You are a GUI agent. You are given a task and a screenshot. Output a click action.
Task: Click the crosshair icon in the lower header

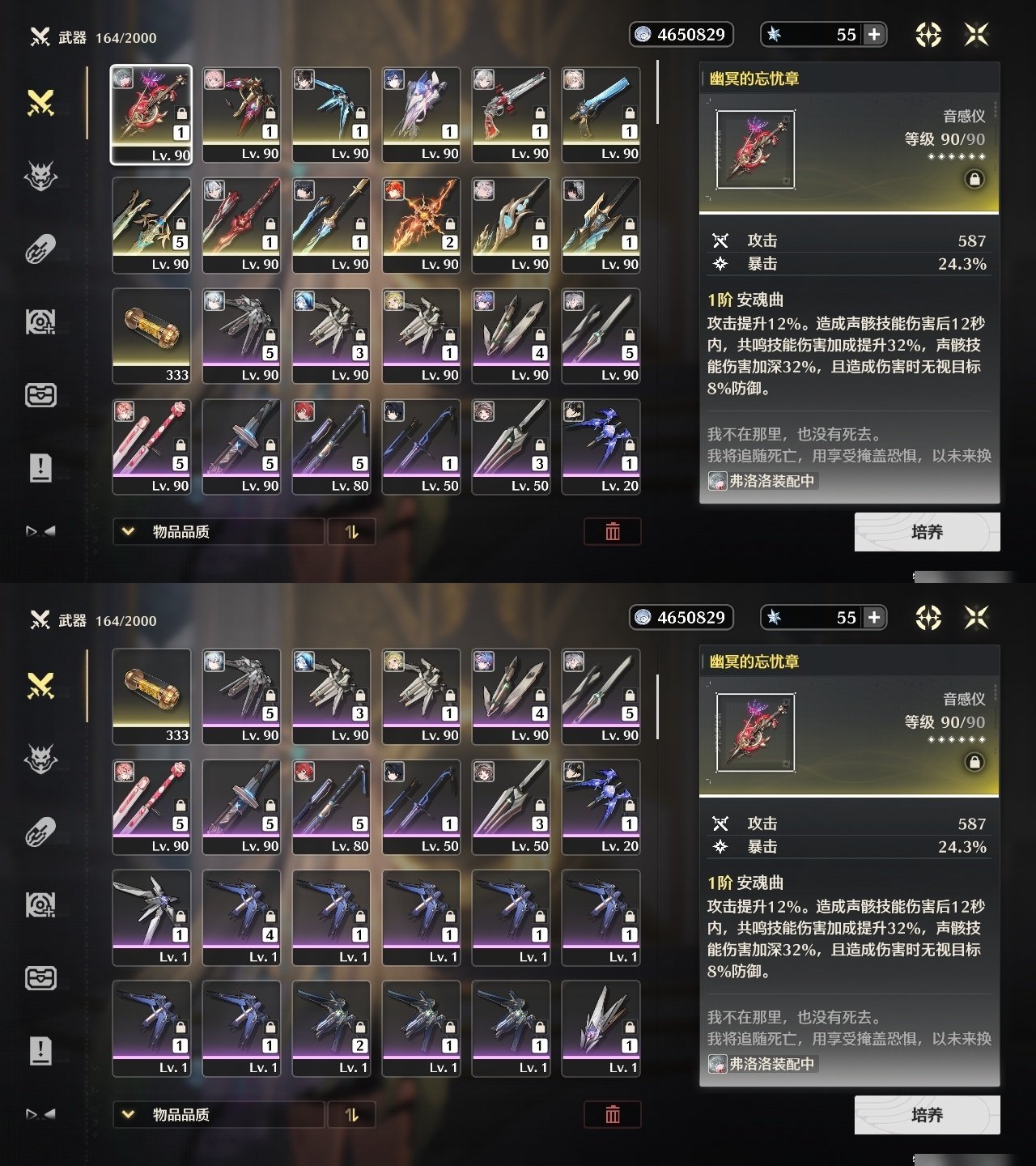(x=928, y=618)
